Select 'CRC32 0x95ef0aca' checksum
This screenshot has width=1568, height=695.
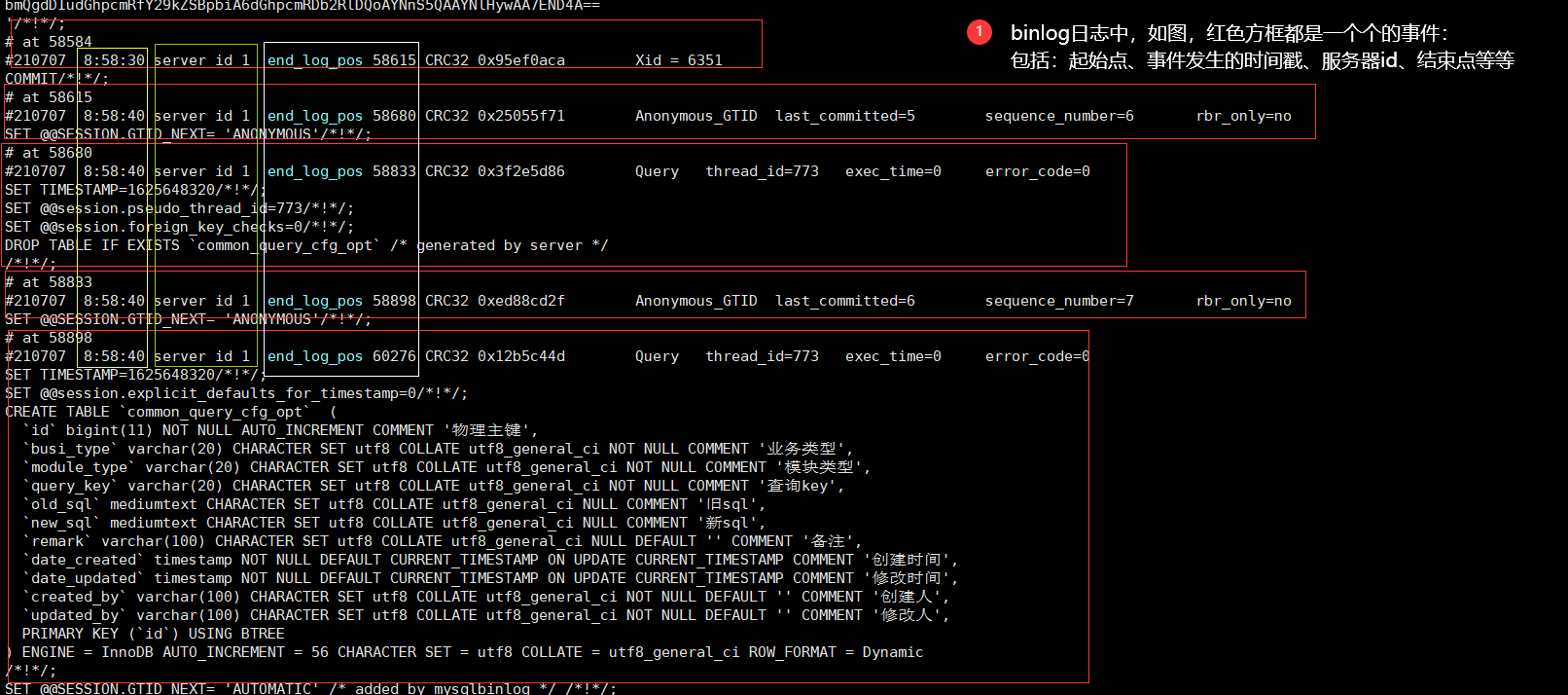tap(495, 60)
